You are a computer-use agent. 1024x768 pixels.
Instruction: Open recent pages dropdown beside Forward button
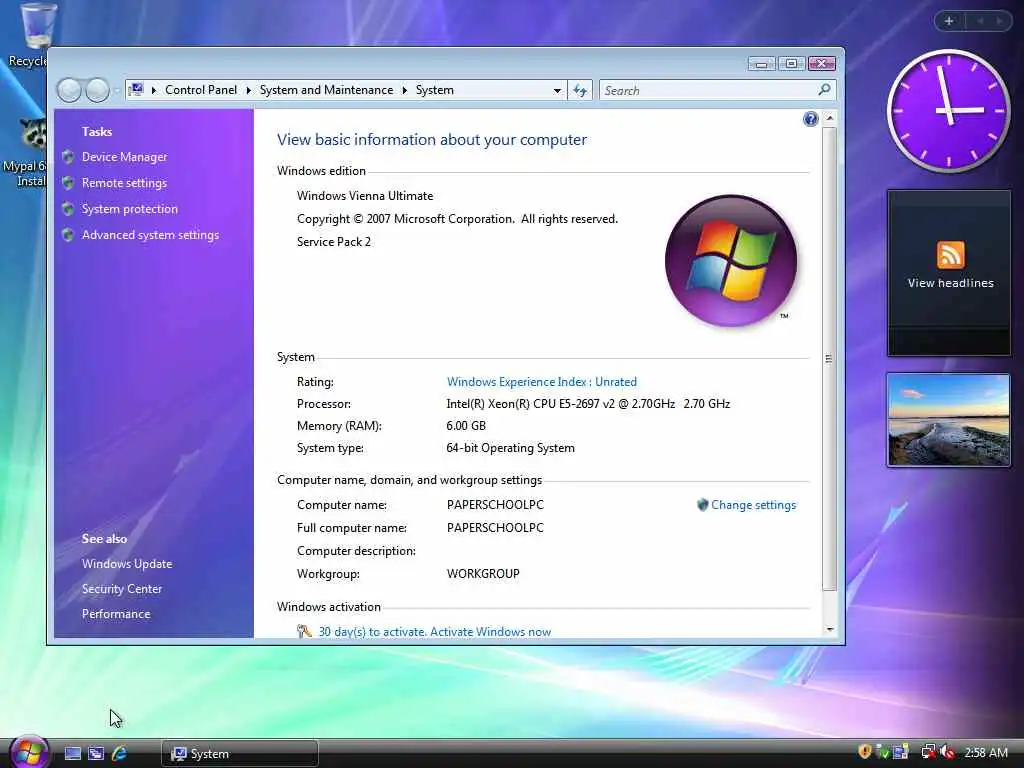[x=116, y=91]
